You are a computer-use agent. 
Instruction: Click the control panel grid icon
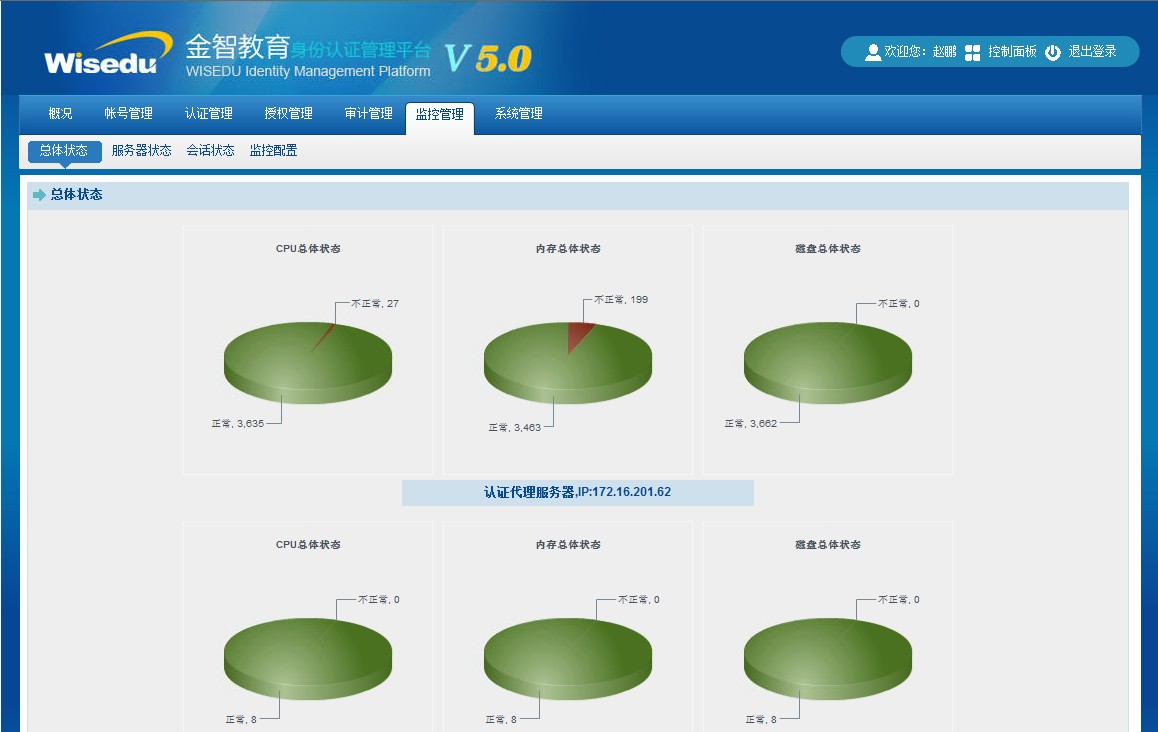pyautogui.click(x=972, y=52)
